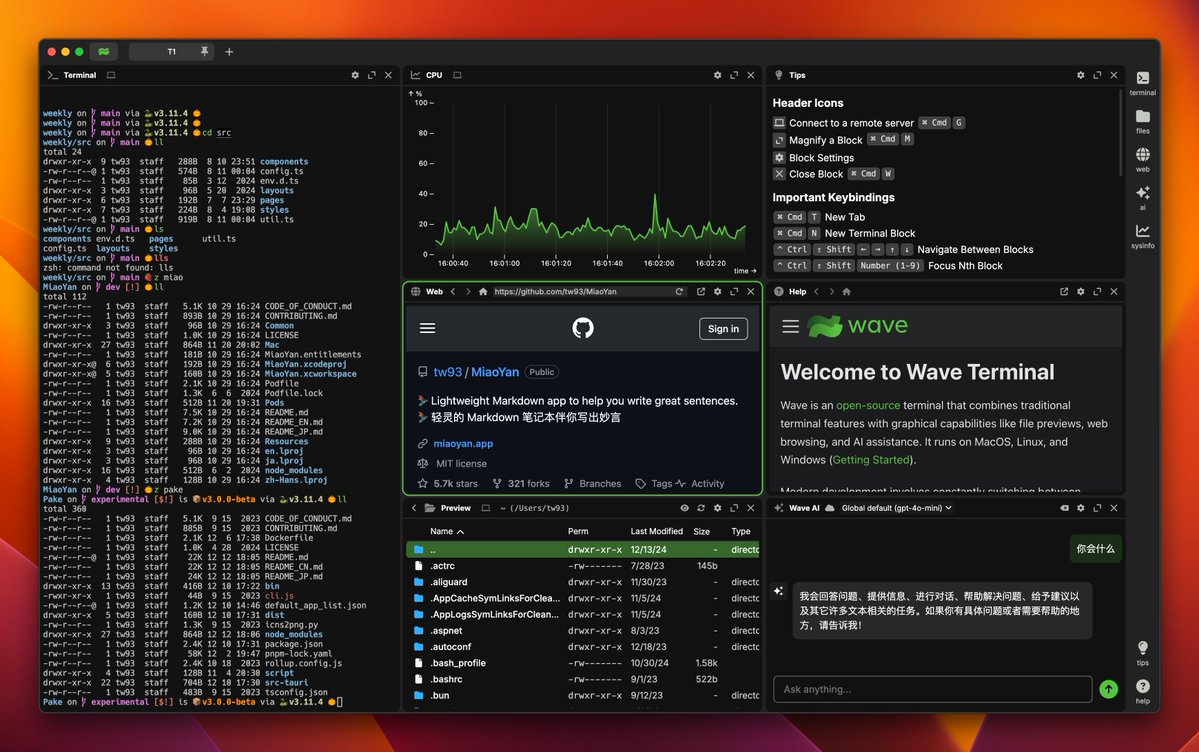Open the help widget in right sidebar
The width and height of the screenshot is (1199, 752).
click(x=1142, y=691)
